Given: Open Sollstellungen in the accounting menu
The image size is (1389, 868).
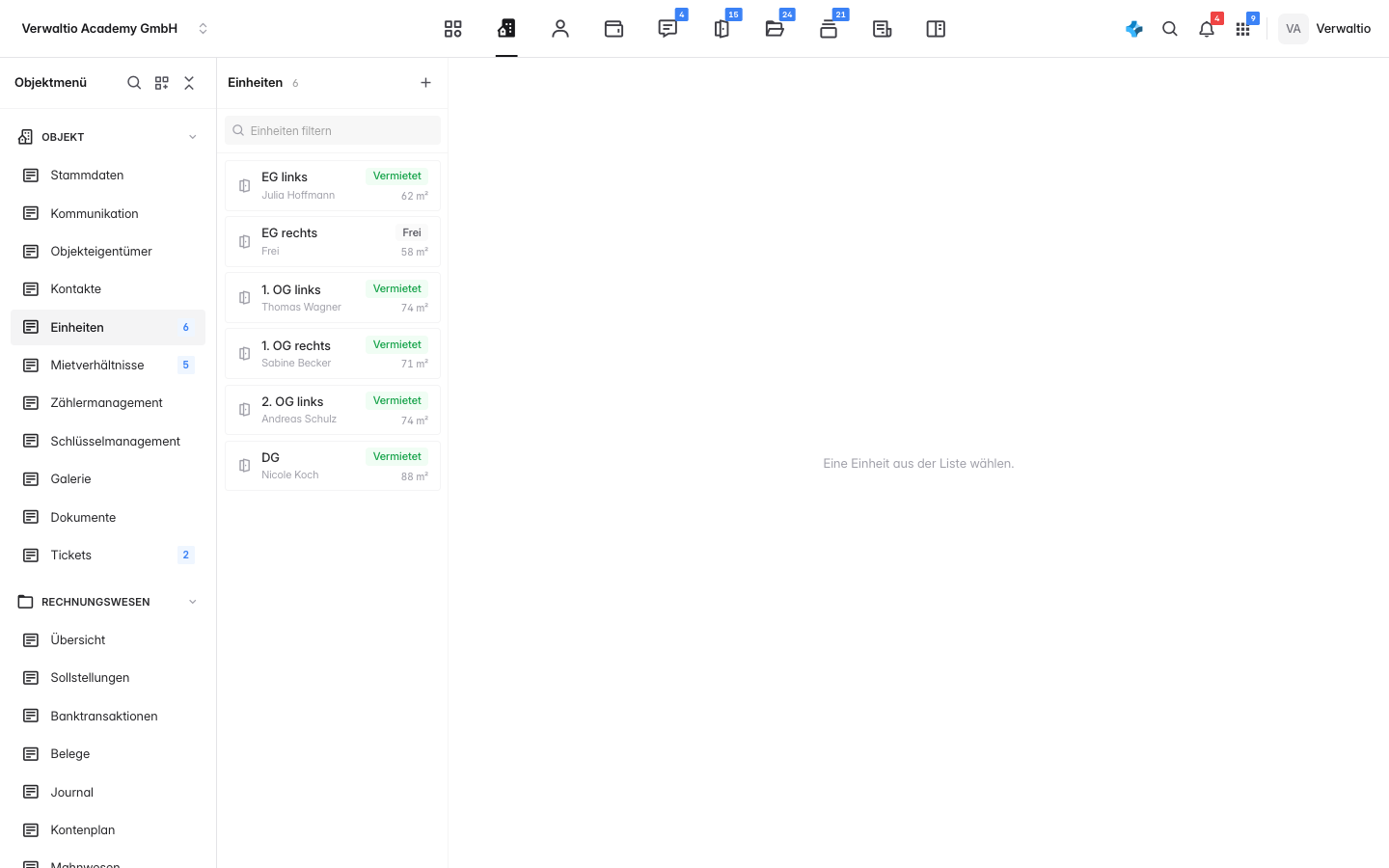Looking at the screenshot, I should point(108,678).
